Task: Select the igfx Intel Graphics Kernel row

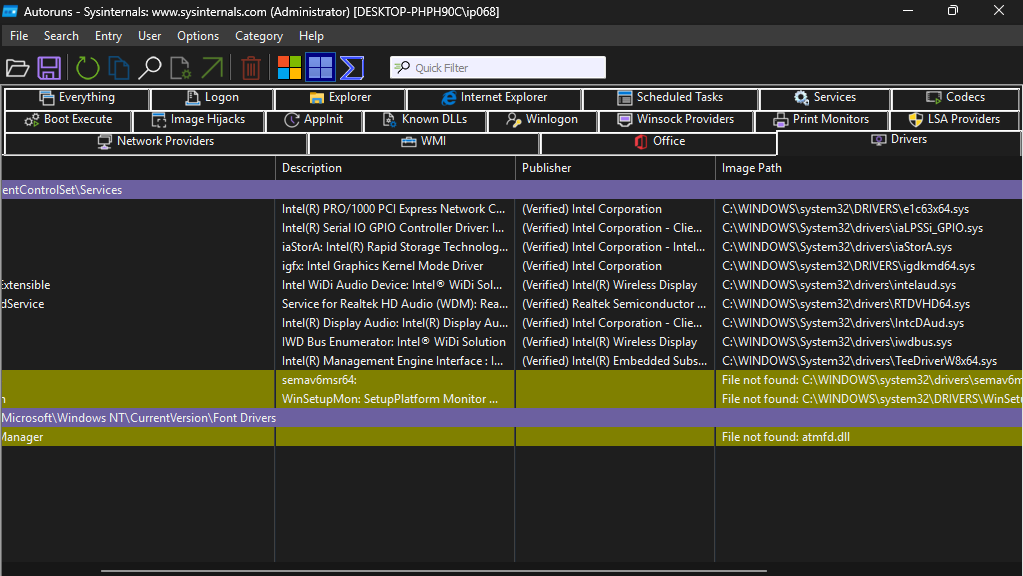Action: [512, 266]
